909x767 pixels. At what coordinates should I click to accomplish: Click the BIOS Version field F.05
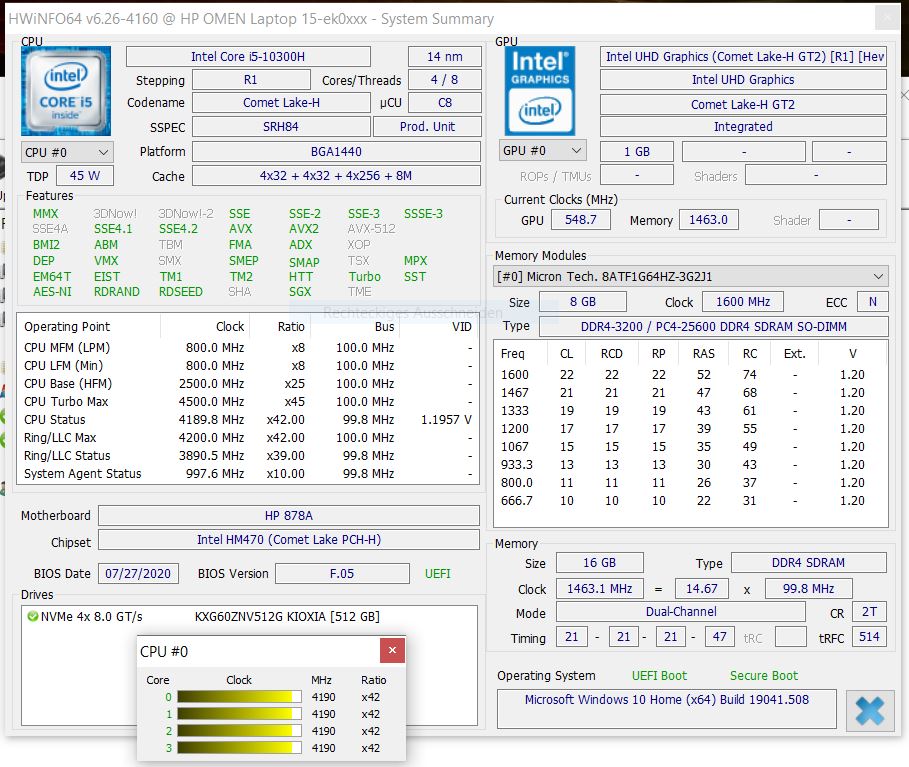[x=342, y=573]
